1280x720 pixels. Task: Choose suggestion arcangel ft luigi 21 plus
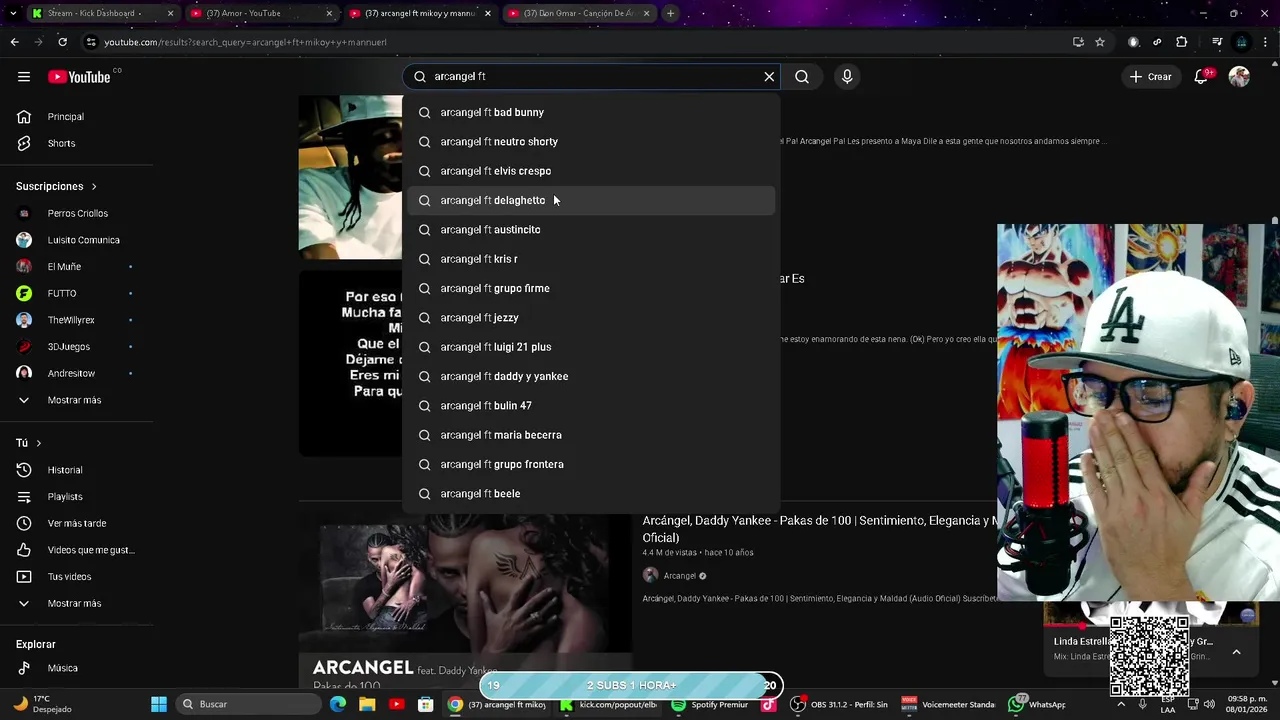[x=591, y=347]
